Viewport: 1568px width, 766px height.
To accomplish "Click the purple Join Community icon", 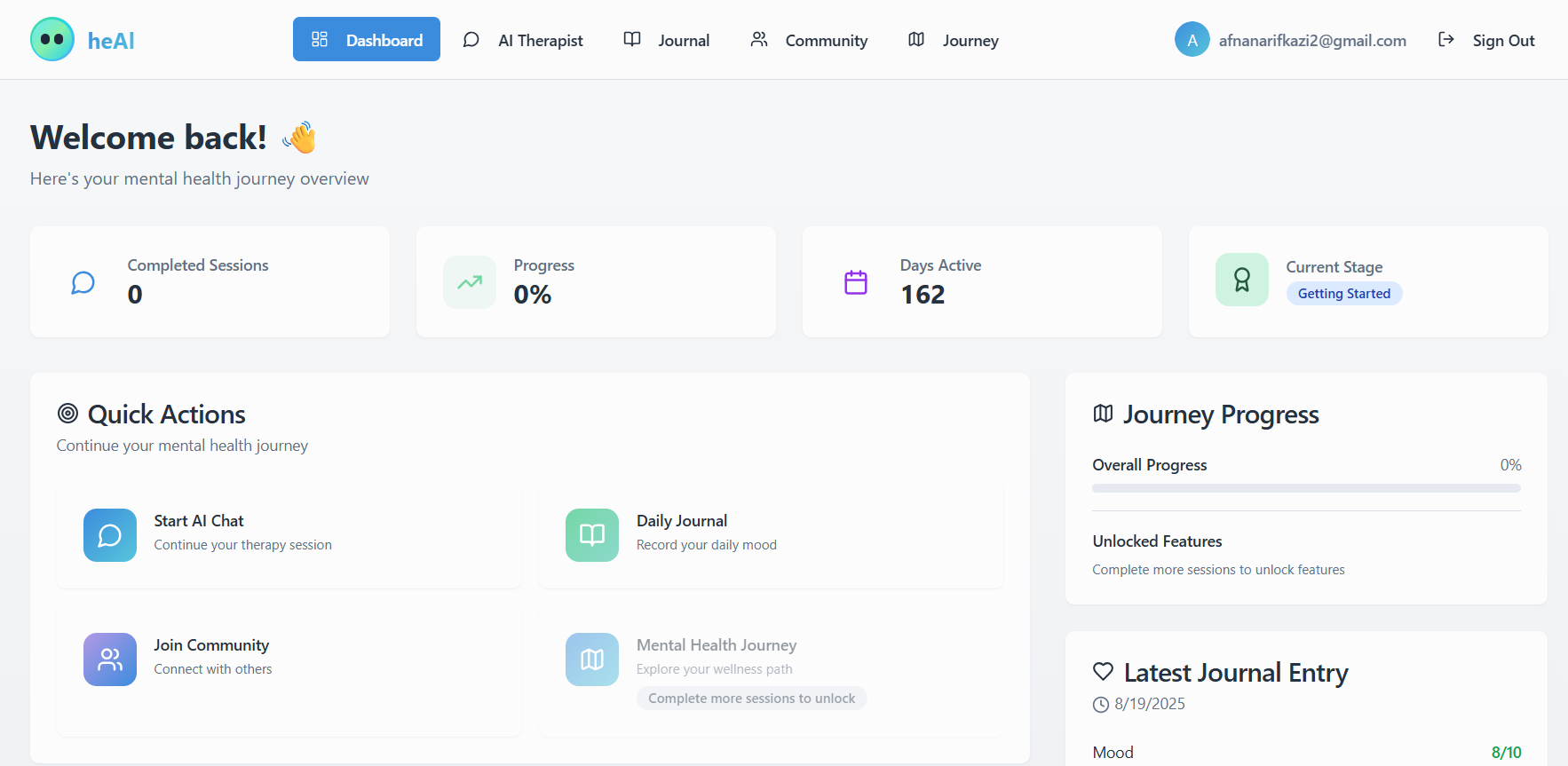I will tap(110, 659).
